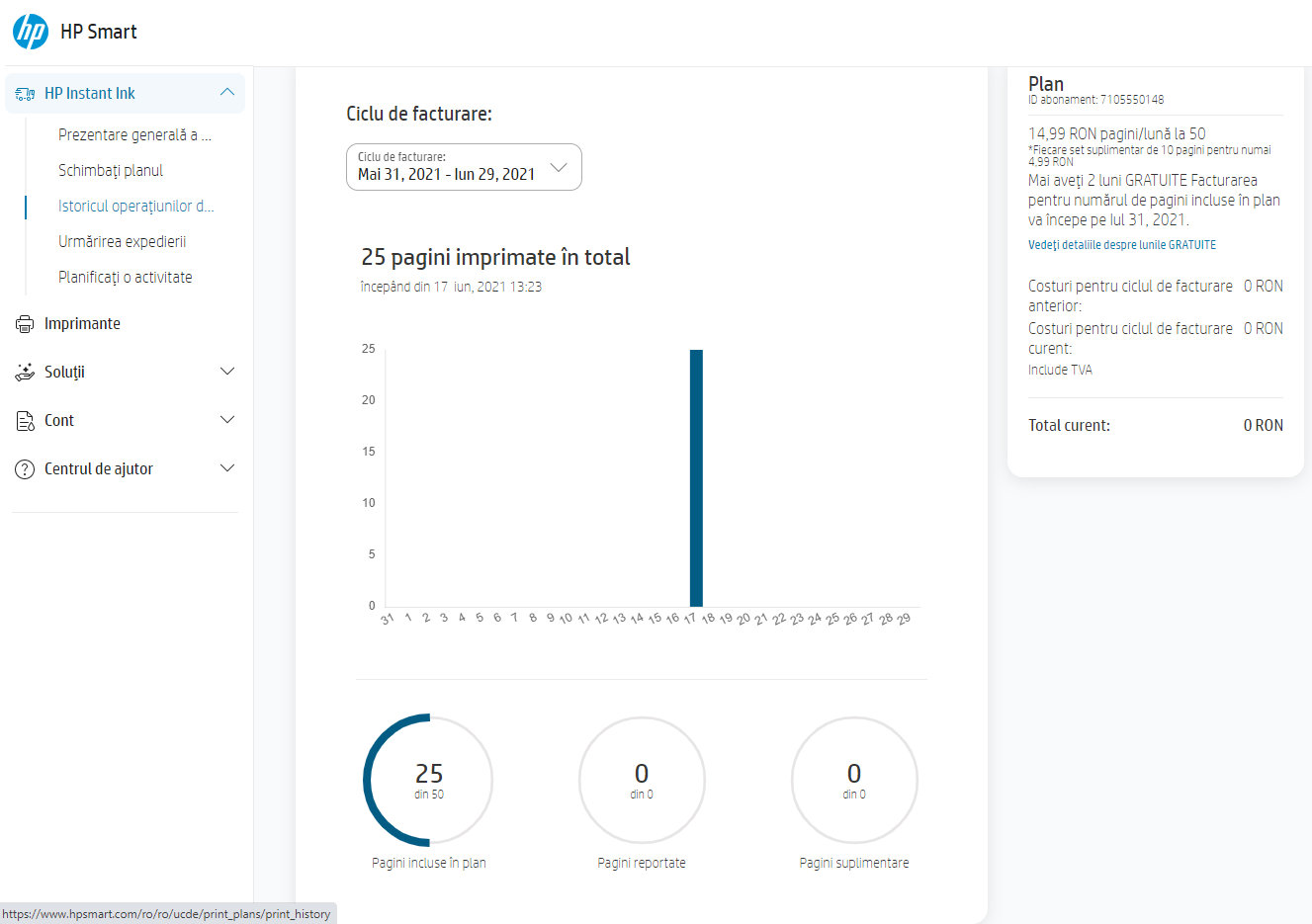Click the Centrul de ajutor question icon
1312x924 pixels.
[25, 469]
